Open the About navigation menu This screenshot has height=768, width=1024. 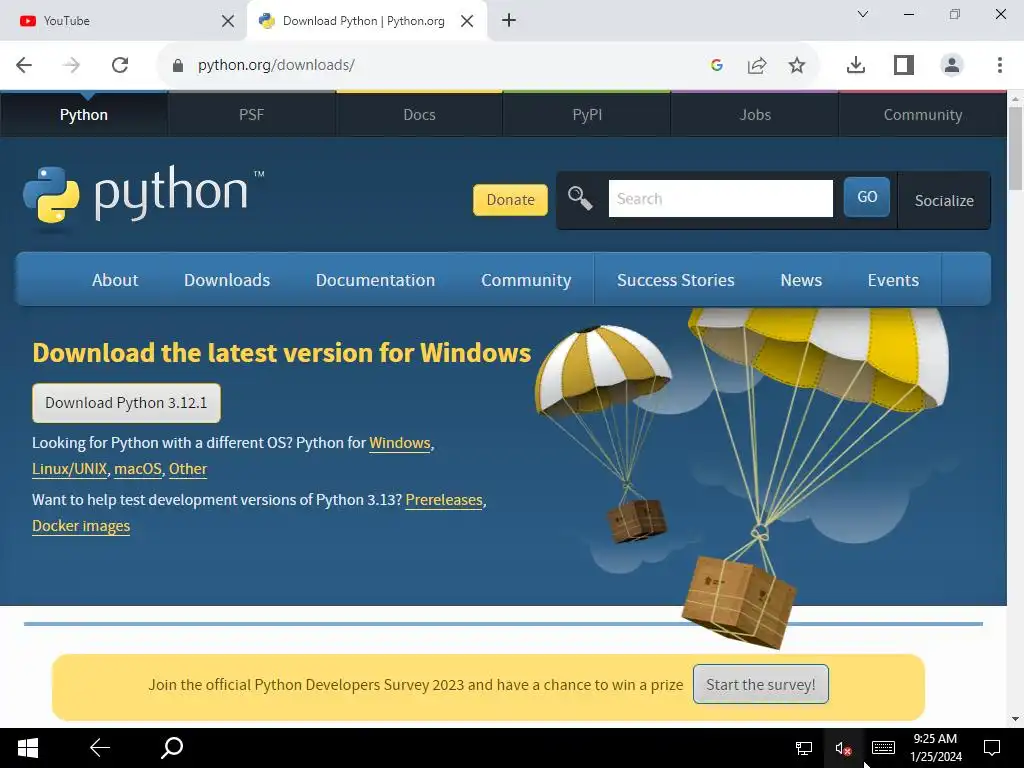click(115, 280)
